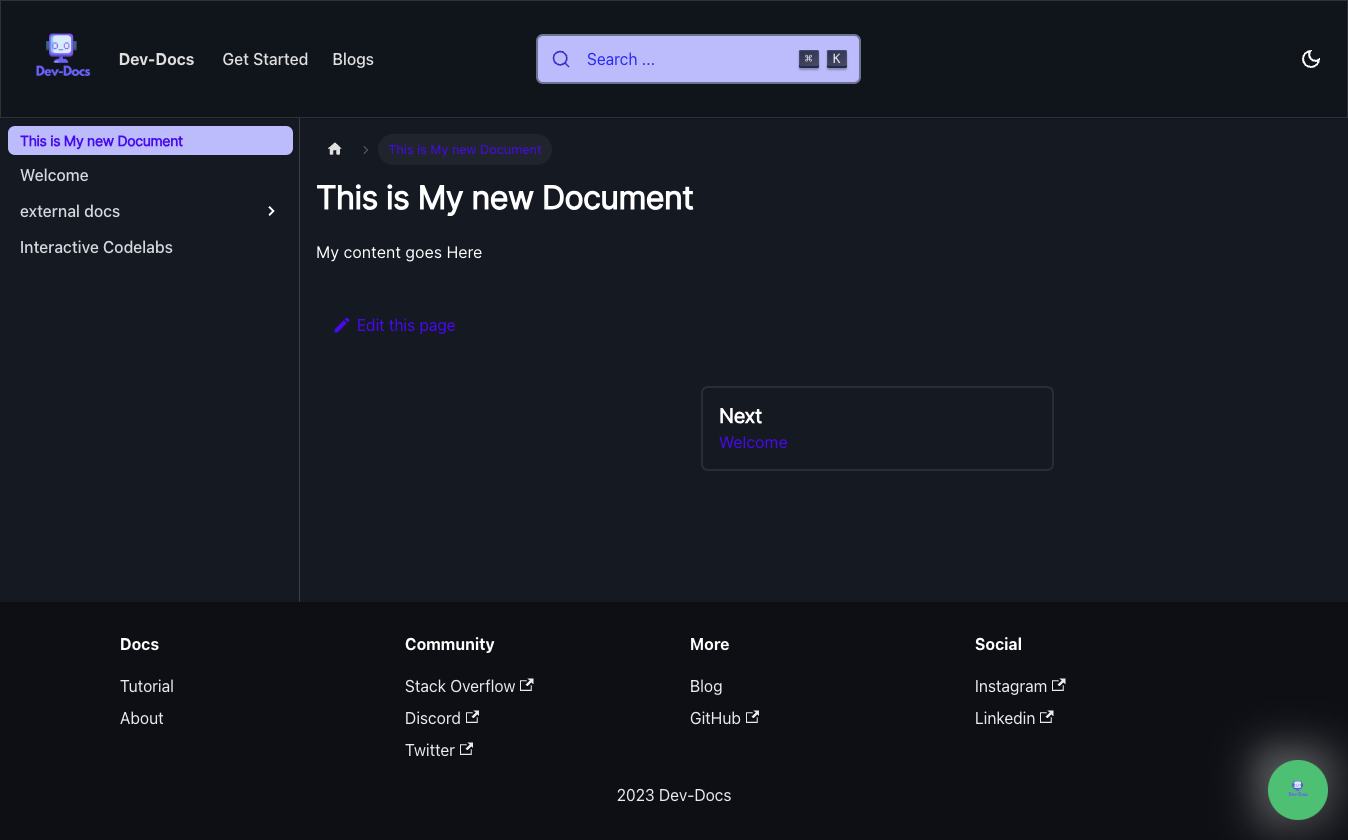
Task: Open Interactive Codelabs in sidebar
Action: click(x=96, y=247)
